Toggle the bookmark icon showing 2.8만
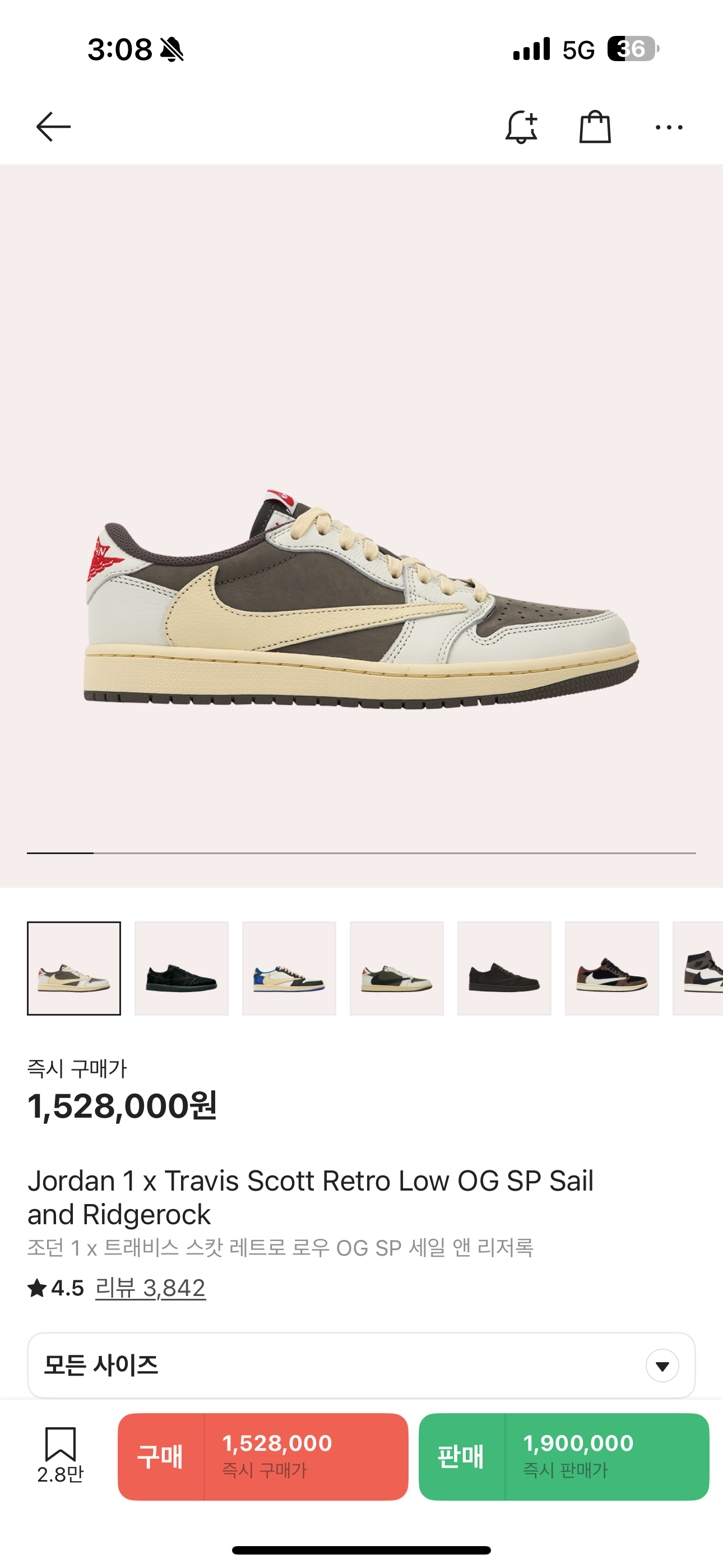The height and width of the screenshot is (1568, 723). coord(61,1456)
